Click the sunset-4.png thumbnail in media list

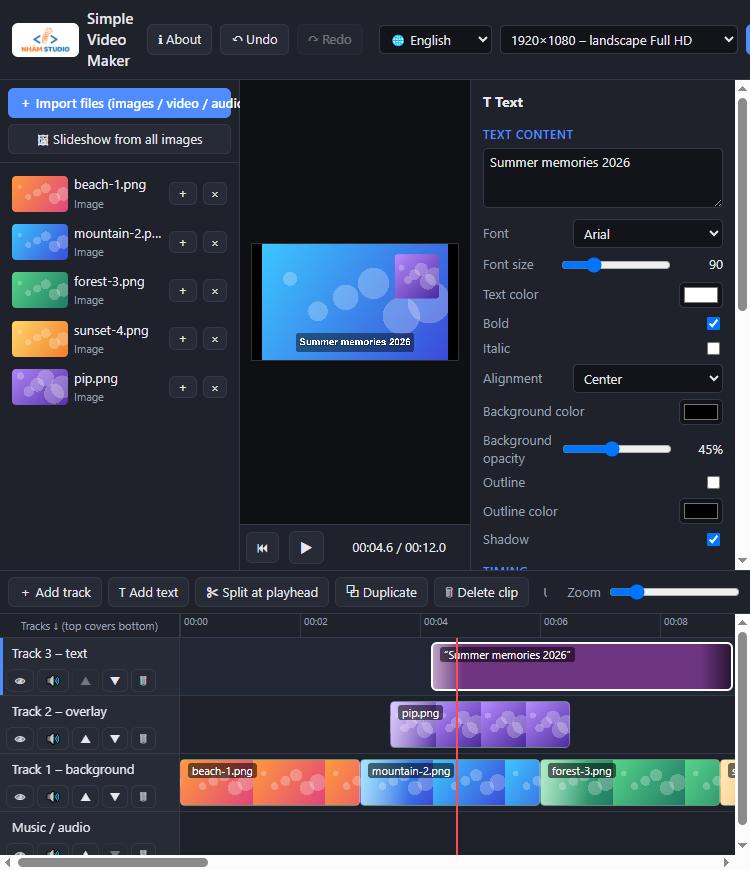pos(40,339)
